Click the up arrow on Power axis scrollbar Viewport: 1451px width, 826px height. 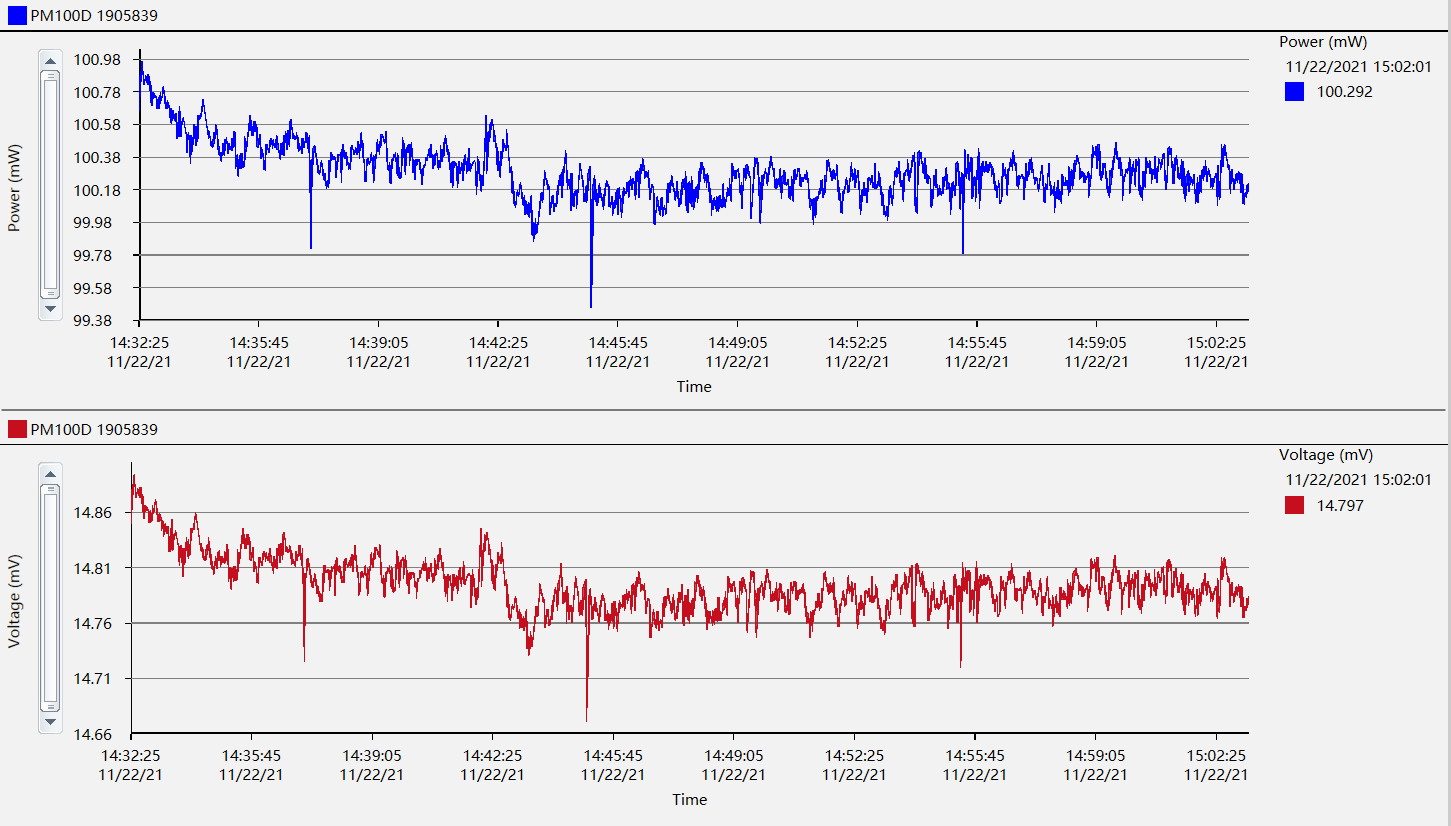point(50,62)
